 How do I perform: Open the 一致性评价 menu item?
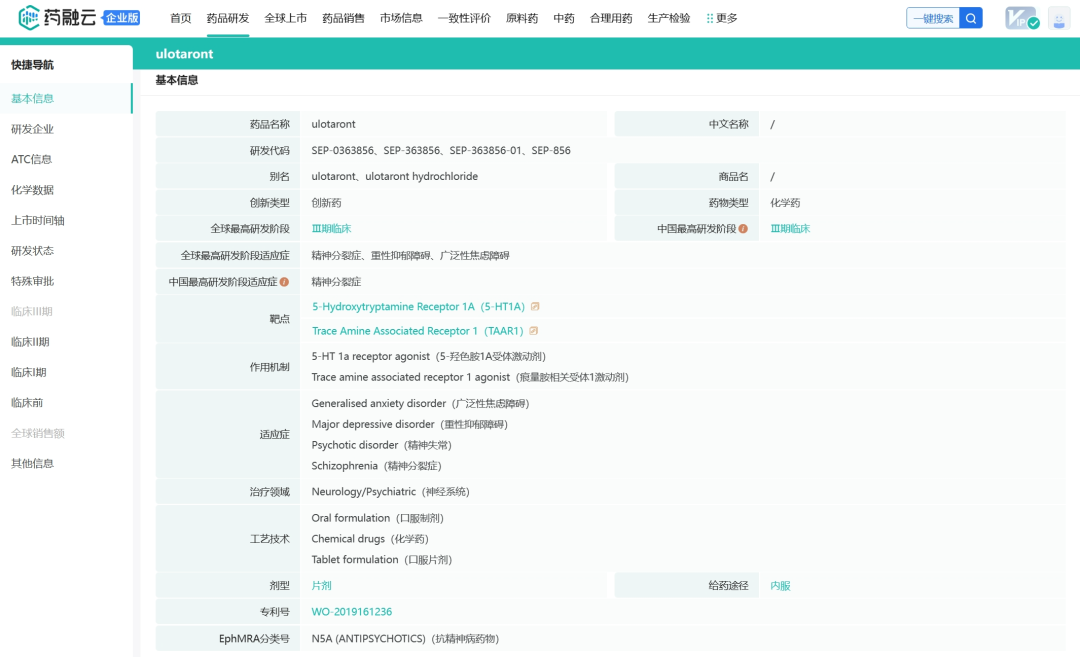tap(464, 18)
